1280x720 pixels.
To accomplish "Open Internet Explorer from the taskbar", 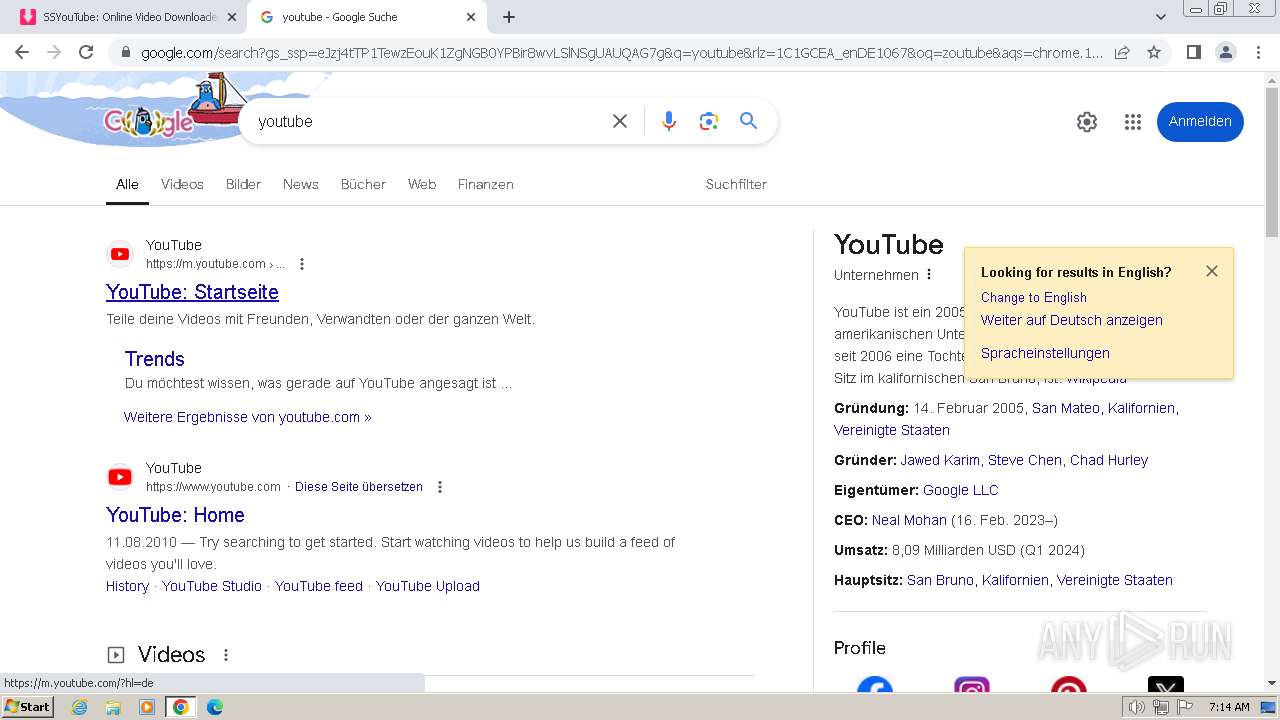I will [x=80, y=707].
